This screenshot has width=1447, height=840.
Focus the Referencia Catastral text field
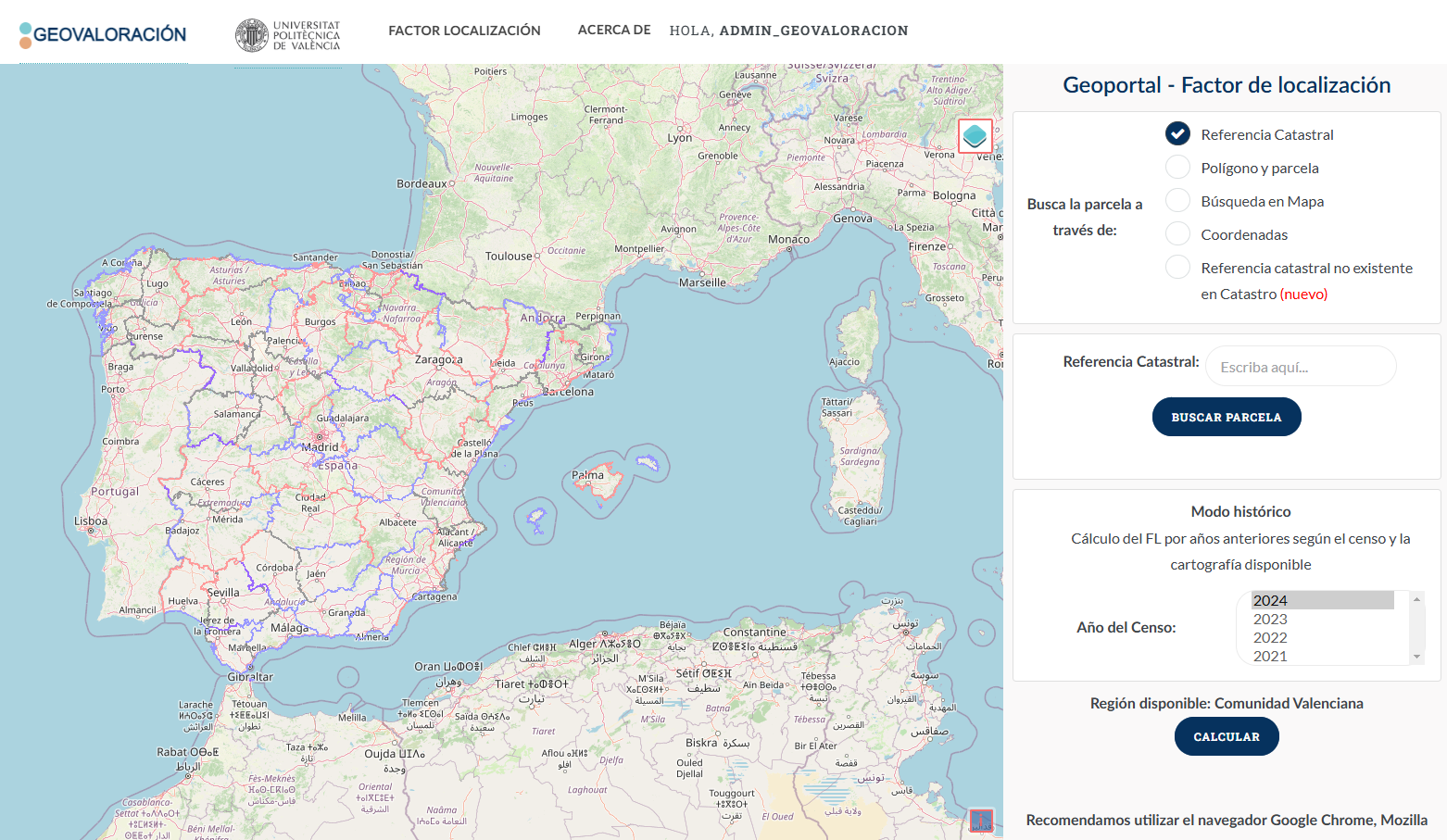1300,367
